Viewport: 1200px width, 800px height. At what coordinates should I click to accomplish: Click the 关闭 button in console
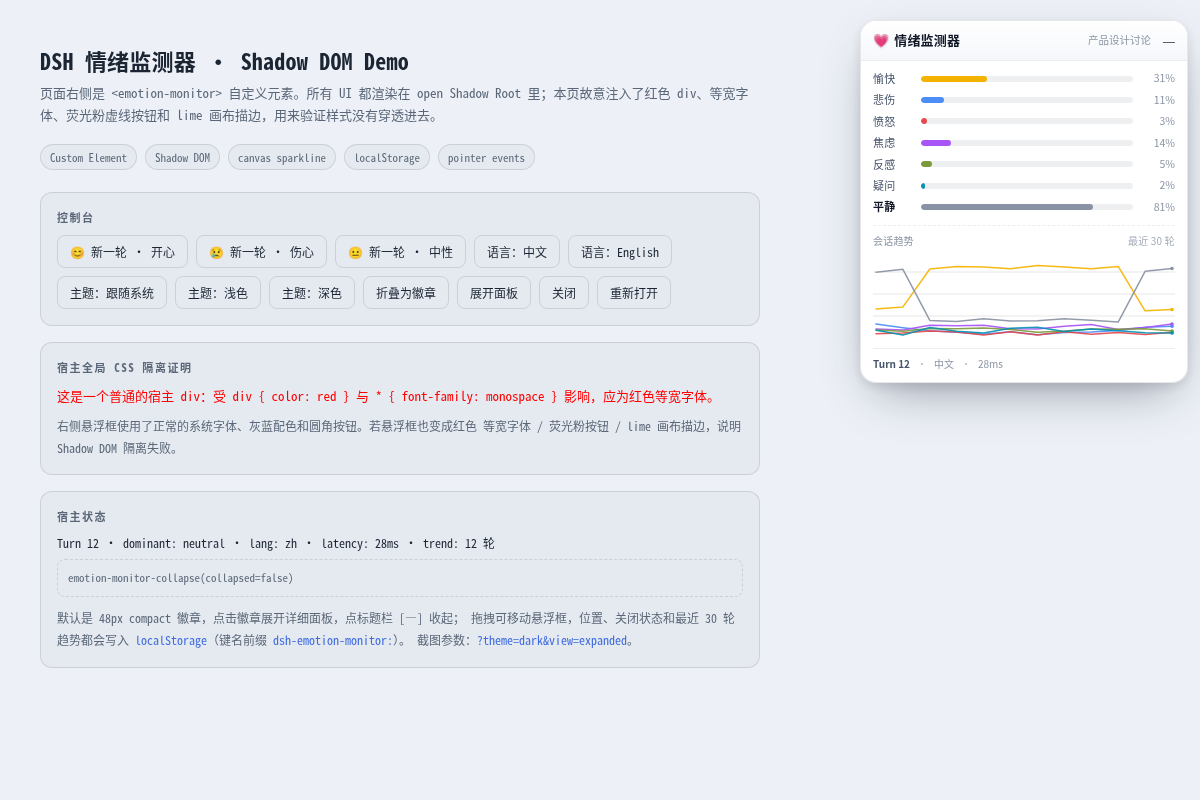(564, 293)
